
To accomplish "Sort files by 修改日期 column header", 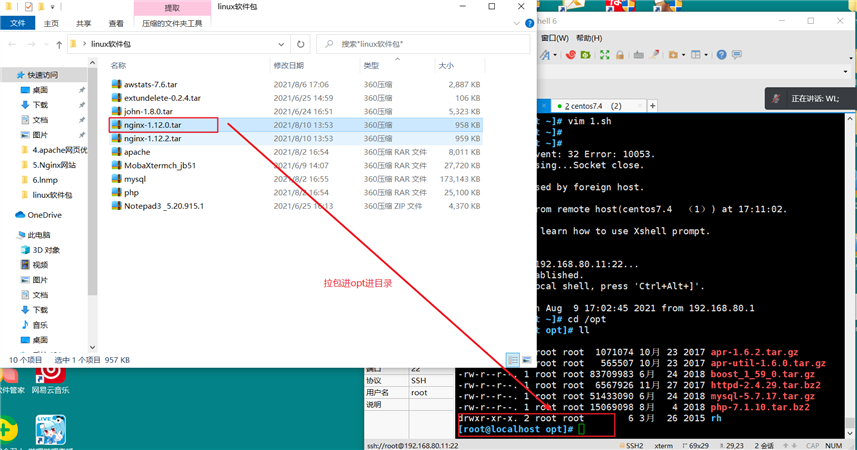I will coord(291,65).
